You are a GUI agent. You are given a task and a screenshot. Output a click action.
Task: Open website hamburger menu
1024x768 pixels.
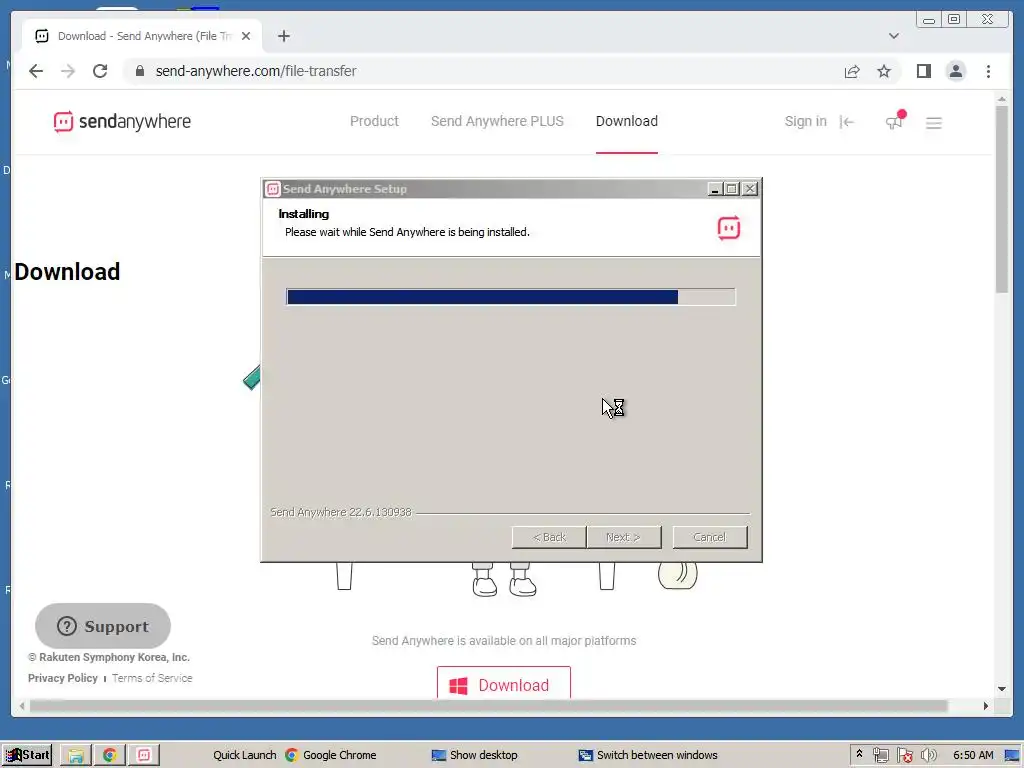click(x=933, y=123)
